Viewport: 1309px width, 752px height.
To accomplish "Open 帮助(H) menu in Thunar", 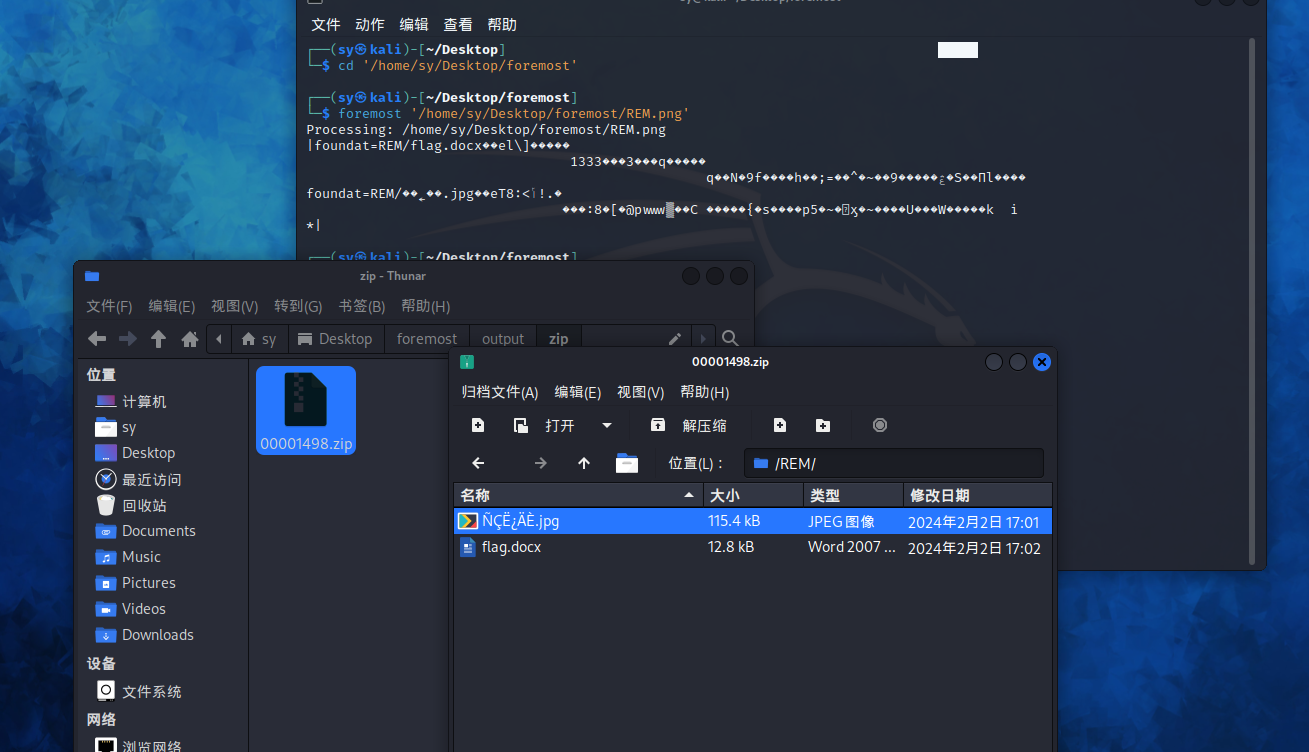I will click(426, 306).
